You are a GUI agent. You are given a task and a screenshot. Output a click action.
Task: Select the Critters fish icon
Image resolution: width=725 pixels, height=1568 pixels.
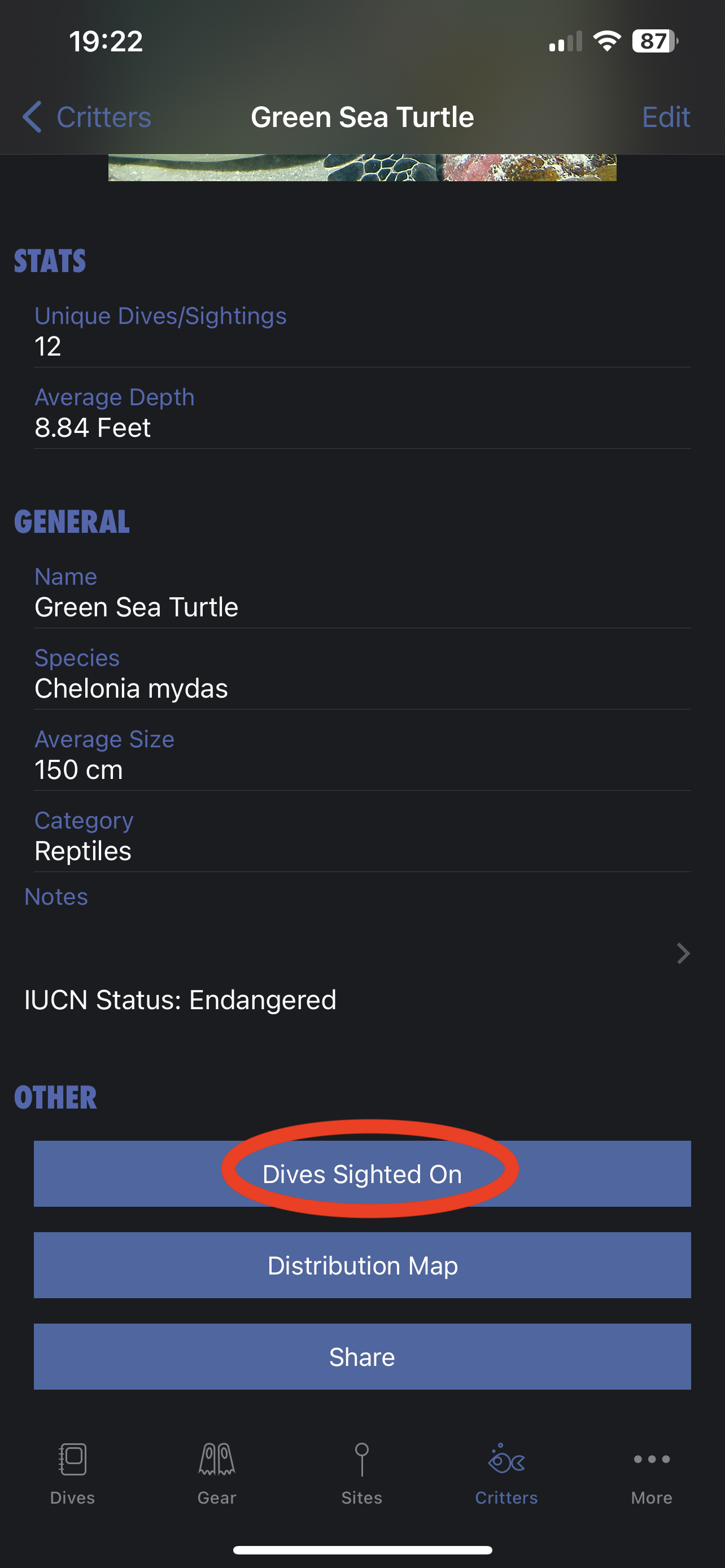tap(506, 1460)
